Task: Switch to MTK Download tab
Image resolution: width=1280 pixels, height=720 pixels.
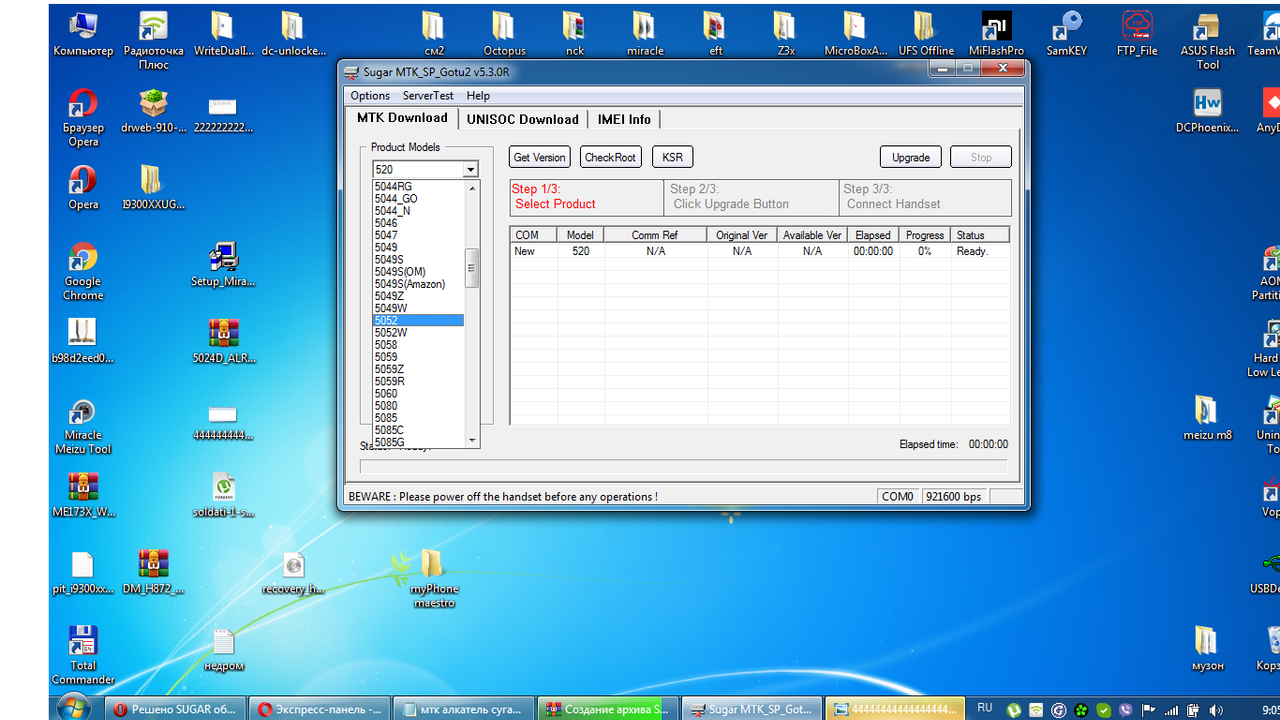Action: point(402,118)
